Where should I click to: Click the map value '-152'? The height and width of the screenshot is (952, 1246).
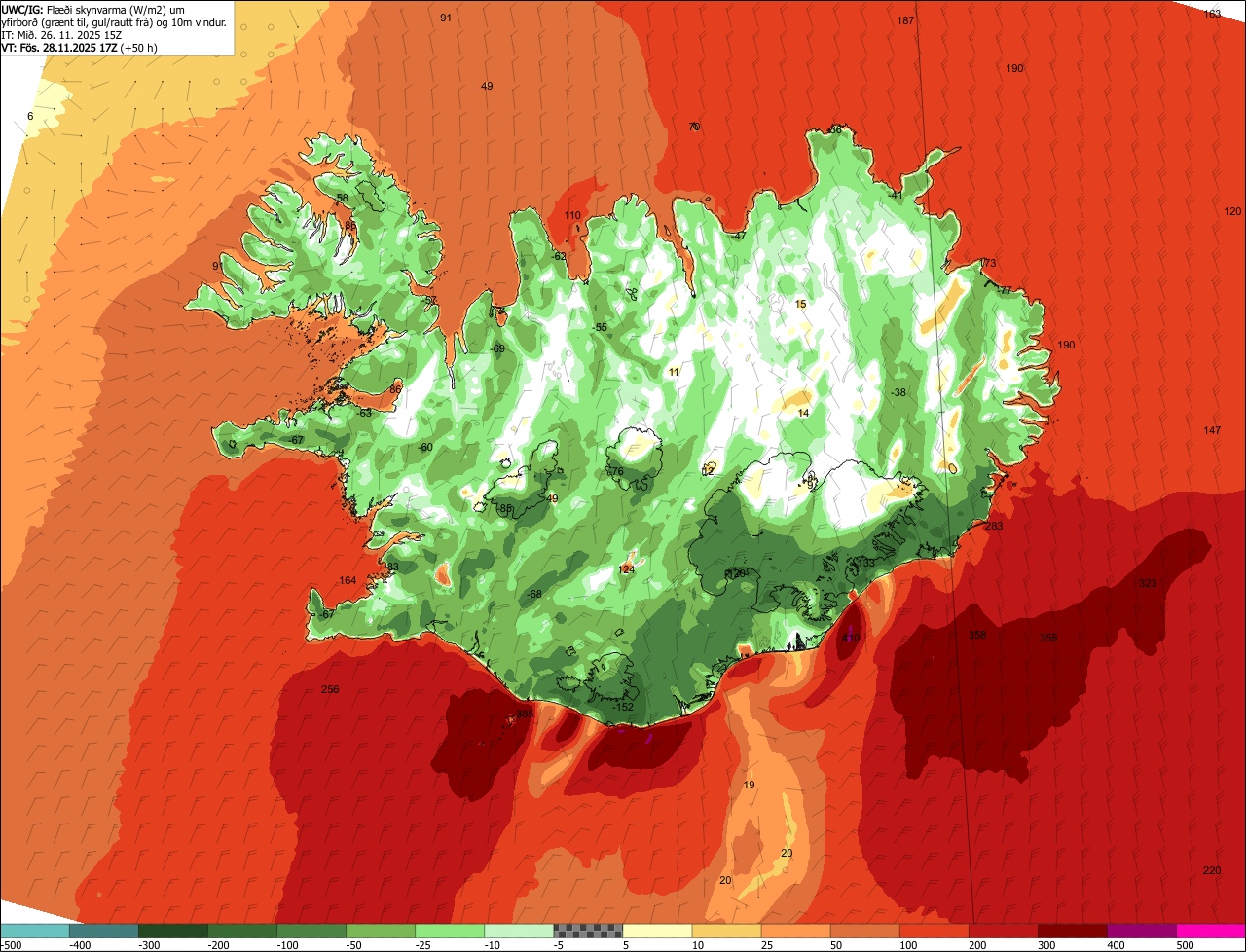623,707
